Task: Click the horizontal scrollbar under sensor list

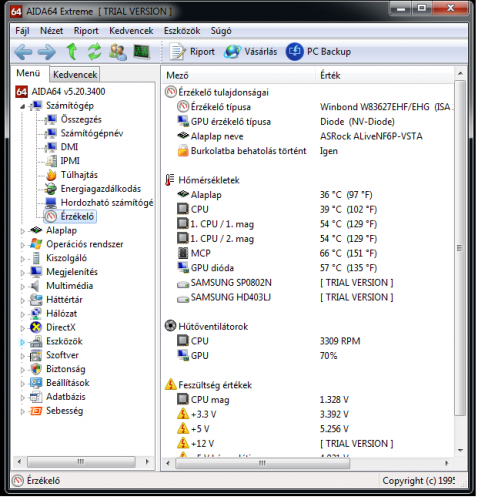Action: pyautogui.click(x=263, y=463)
